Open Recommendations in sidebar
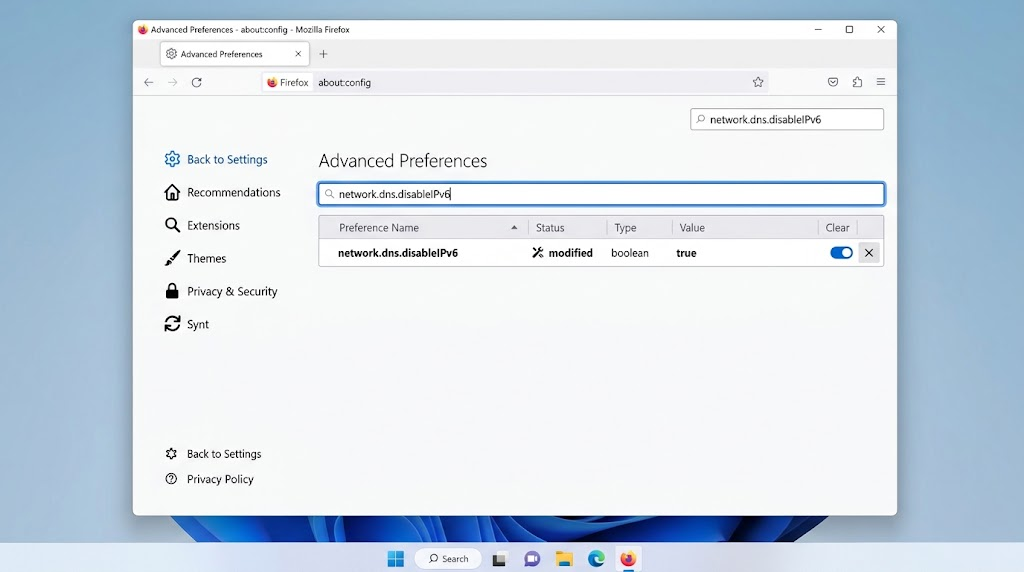1024x572 pixels. point(223,193)
